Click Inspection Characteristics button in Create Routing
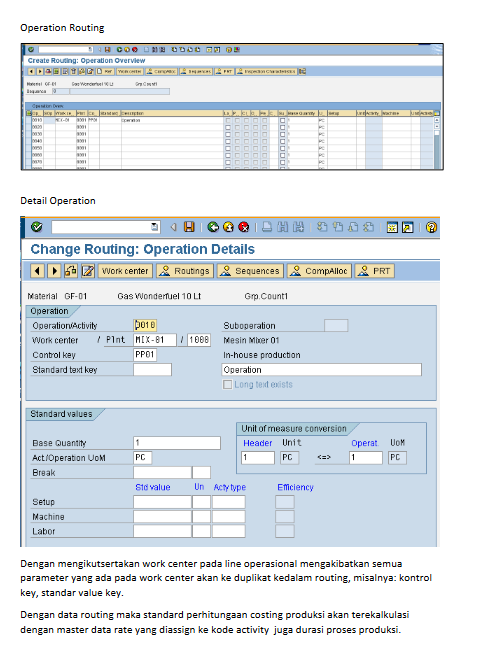 pyautogui.click(x=266, y=72)
